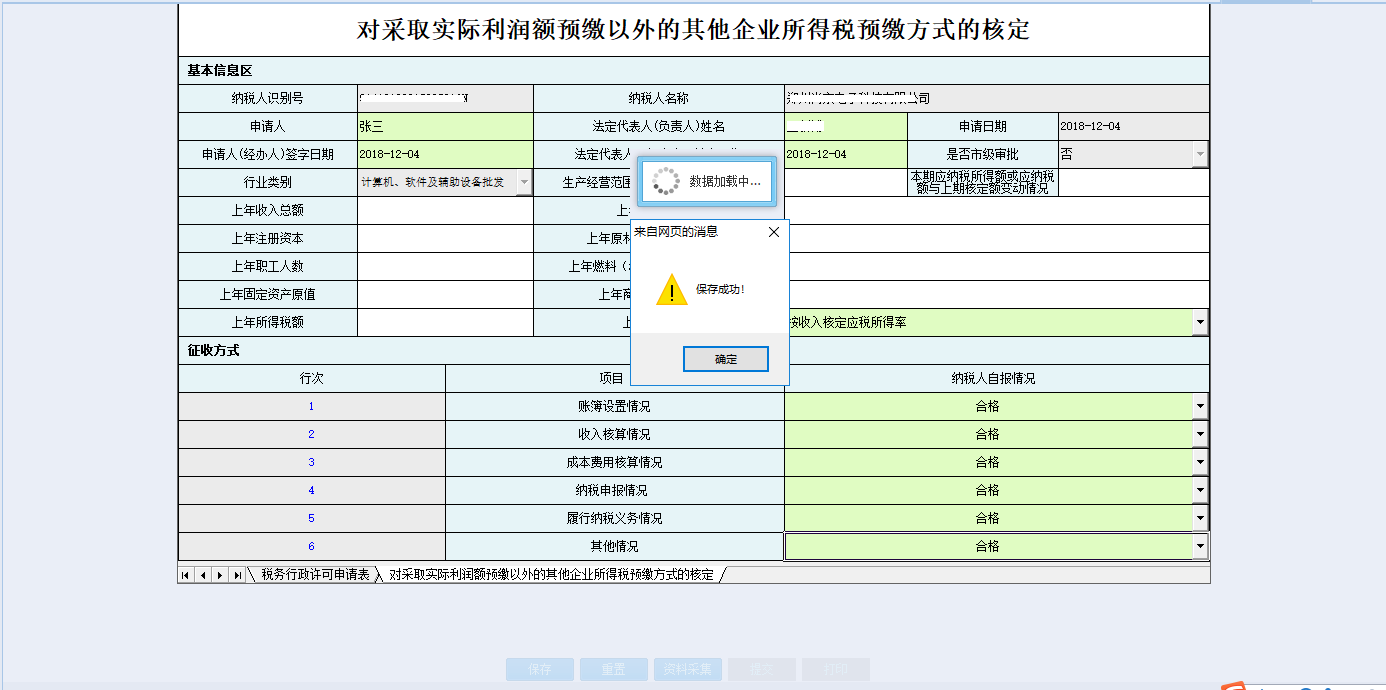The width and height of the screenshot is (1386, 690).
Task: Open the 按收入核定应税所得率 dropdown
Action: tap(1199, 322)
